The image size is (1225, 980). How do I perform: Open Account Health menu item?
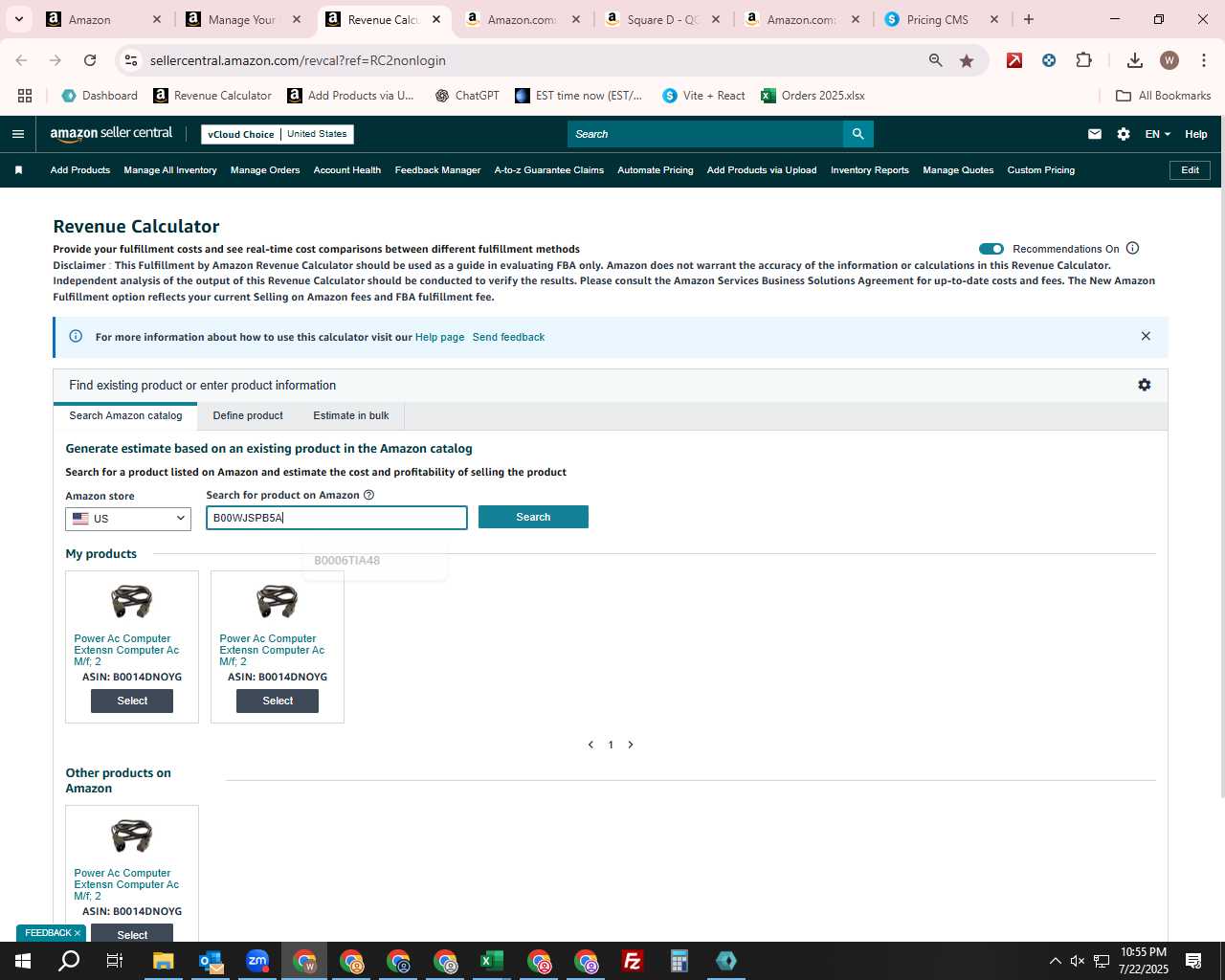[347, 170]
